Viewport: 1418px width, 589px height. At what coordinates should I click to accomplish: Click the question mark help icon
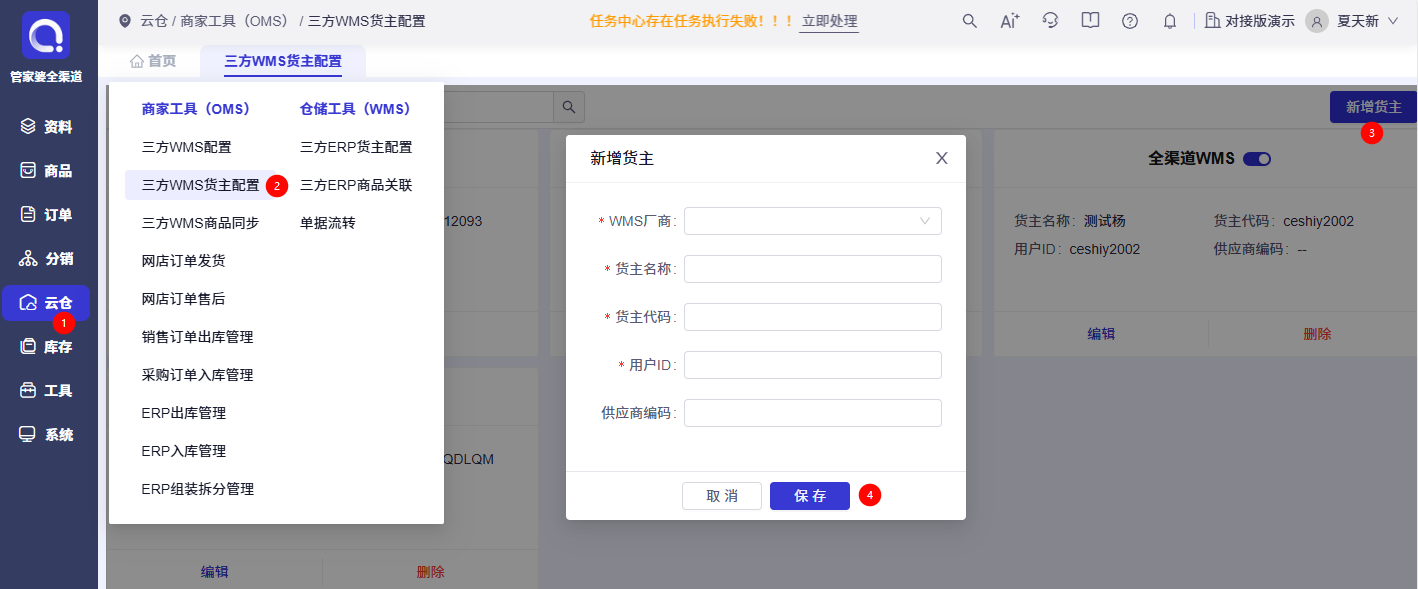1130,21
